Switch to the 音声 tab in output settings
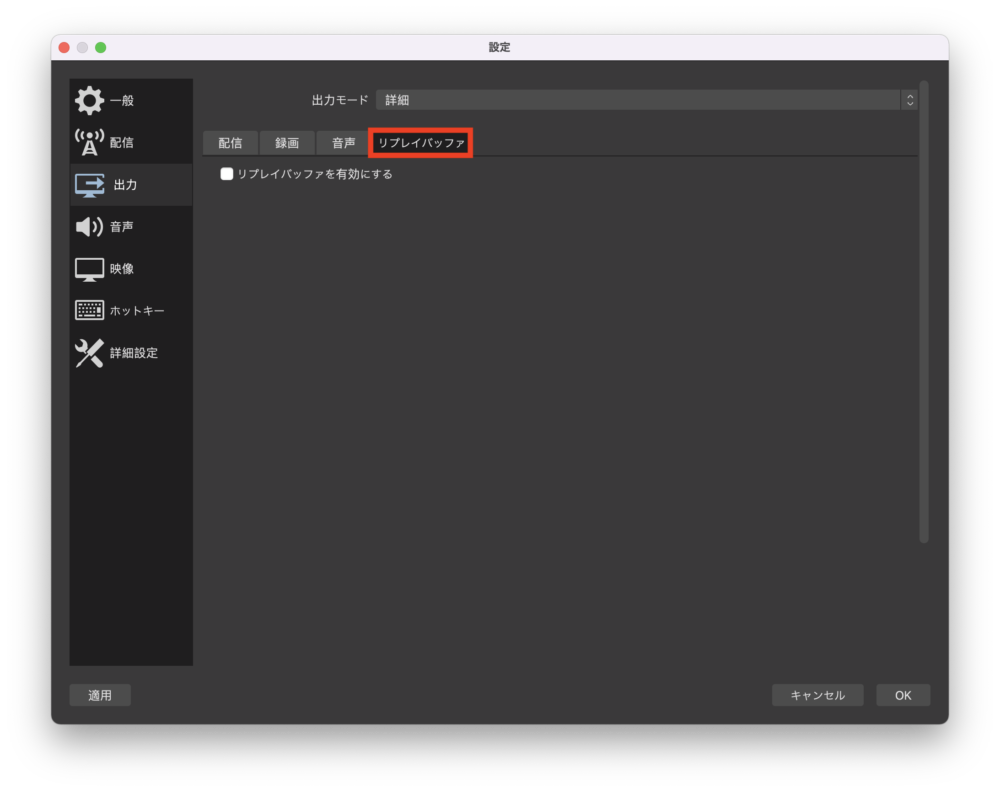 344,143
